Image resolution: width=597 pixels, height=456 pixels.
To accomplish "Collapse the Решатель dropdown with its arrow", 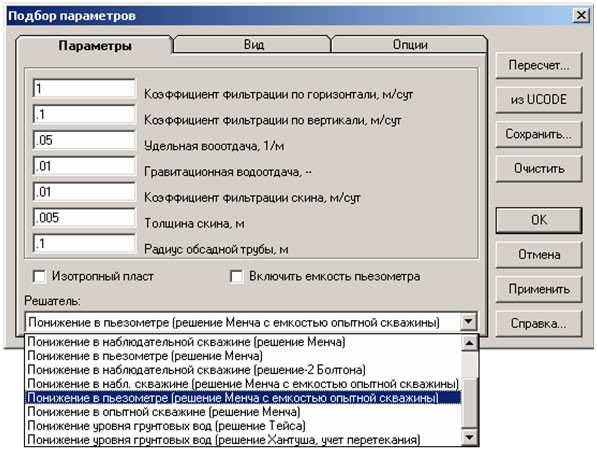I will (468, 322).
